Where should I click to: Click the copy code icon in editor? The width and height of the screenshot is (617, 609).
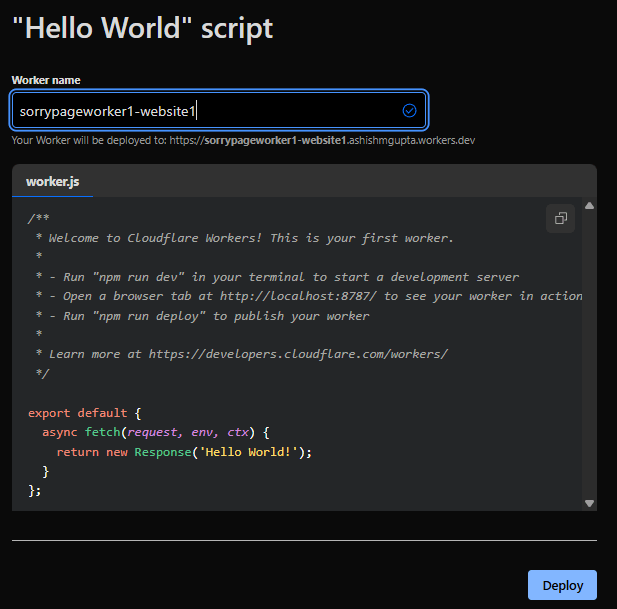pyautogui.click(x=560, y=219)
